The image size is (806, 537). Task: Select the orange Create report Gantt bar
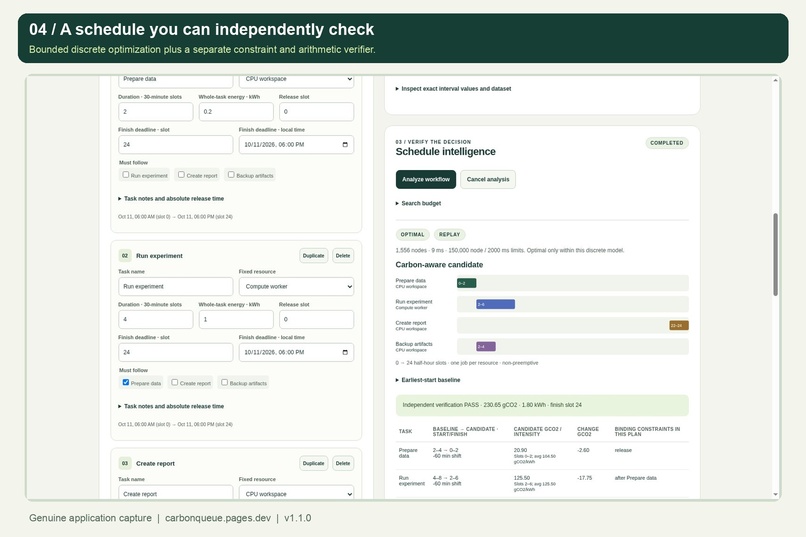pos(679,325)
